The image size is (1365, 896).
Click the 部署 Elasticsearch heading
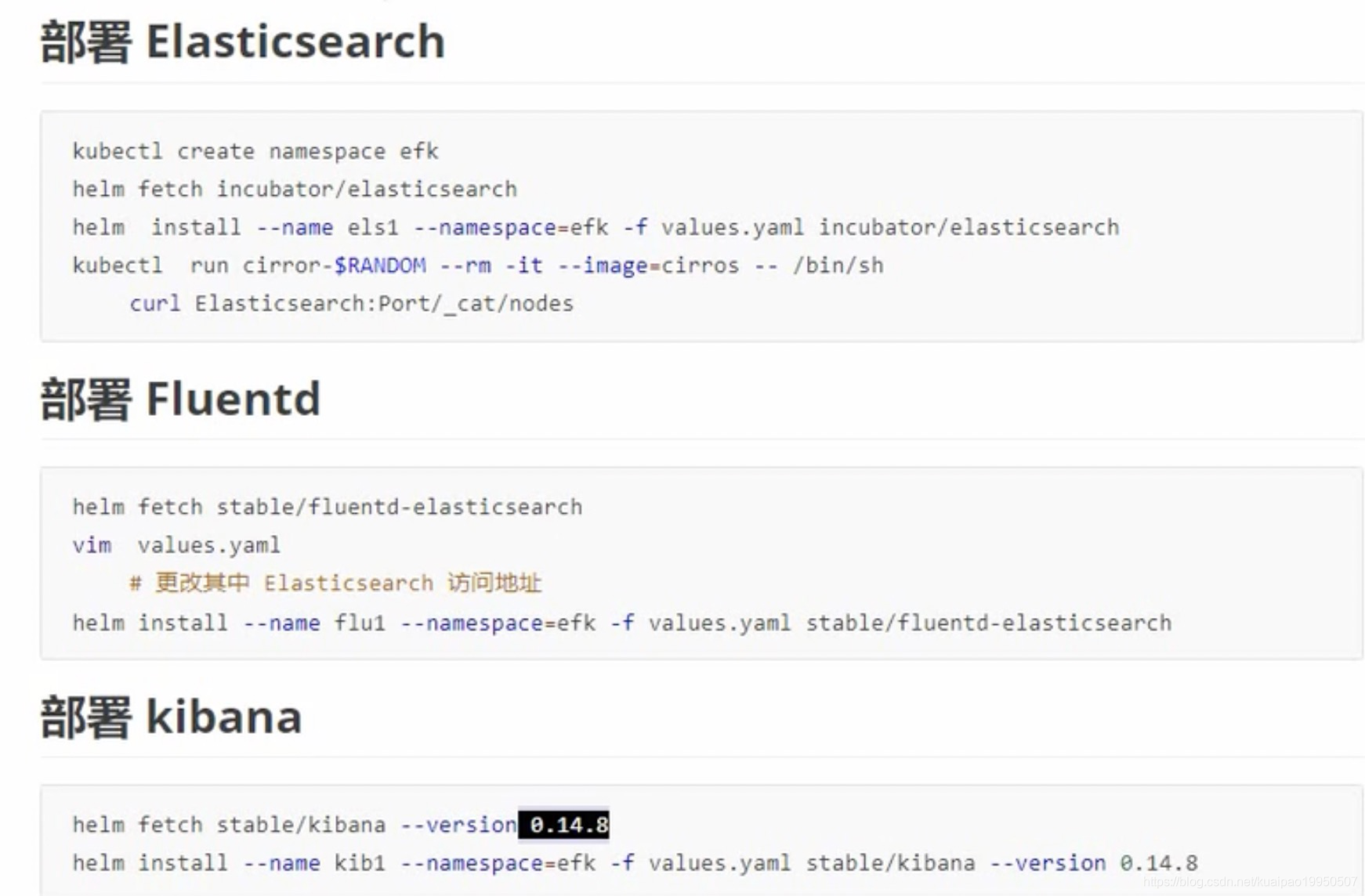pos(242,42)
